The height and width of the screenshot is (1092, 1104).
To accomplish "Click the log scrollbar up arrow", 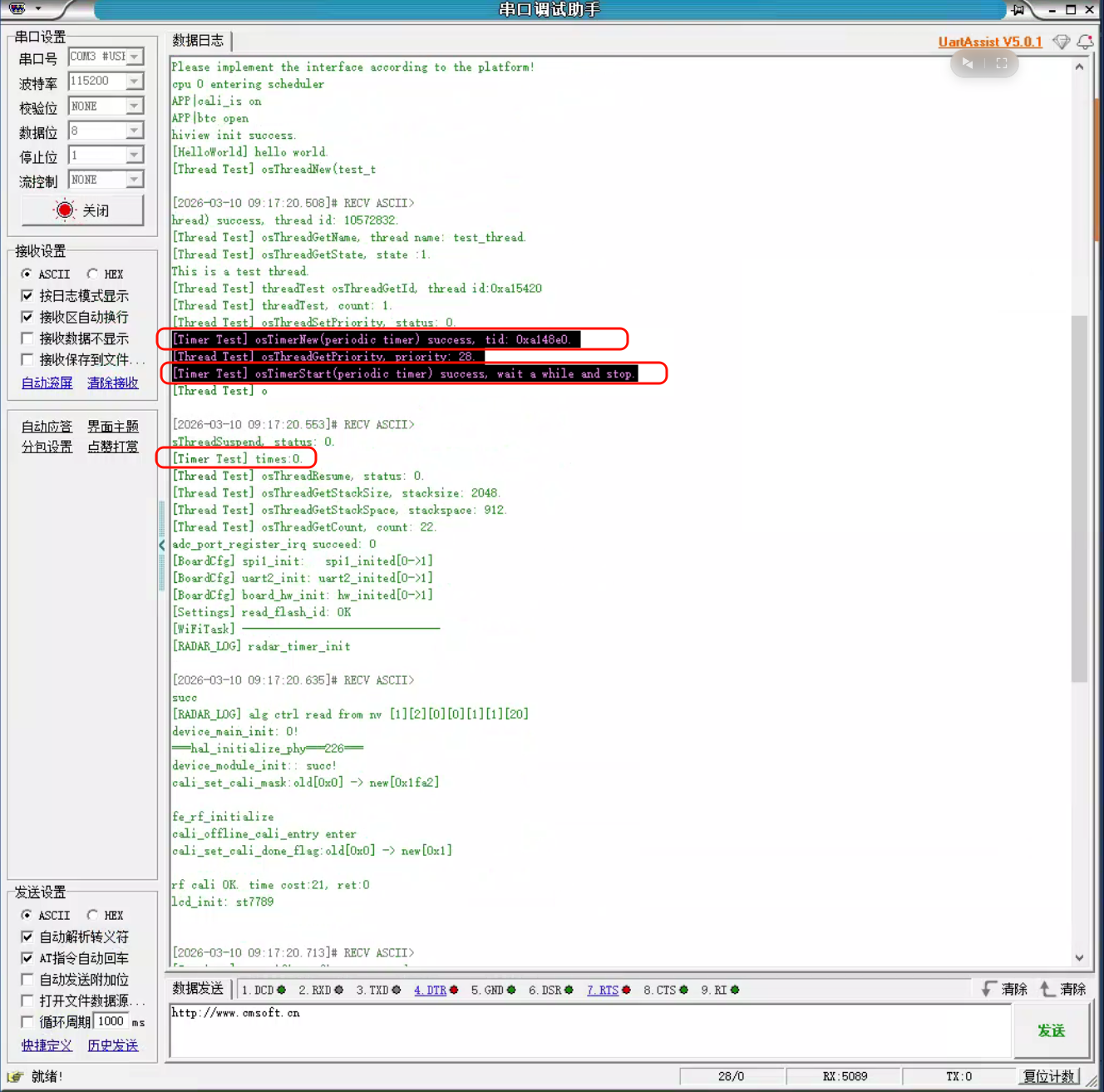I will 1079,67.
